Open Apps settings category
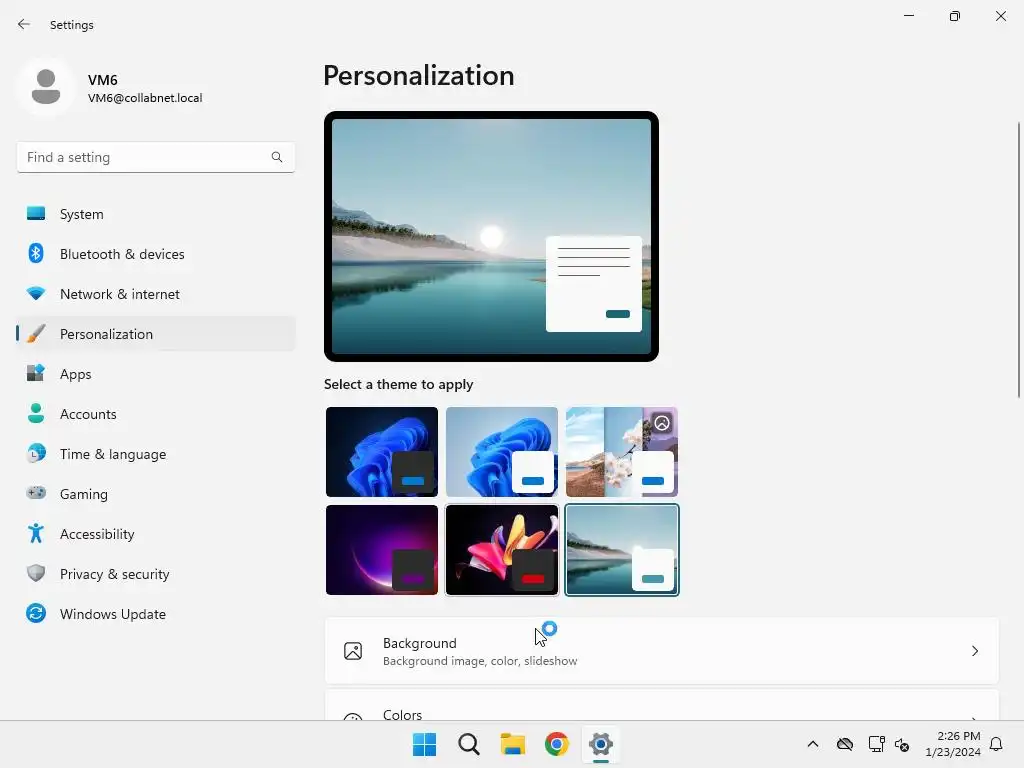This screenshot has height=768, width=1024. [156, 374]
